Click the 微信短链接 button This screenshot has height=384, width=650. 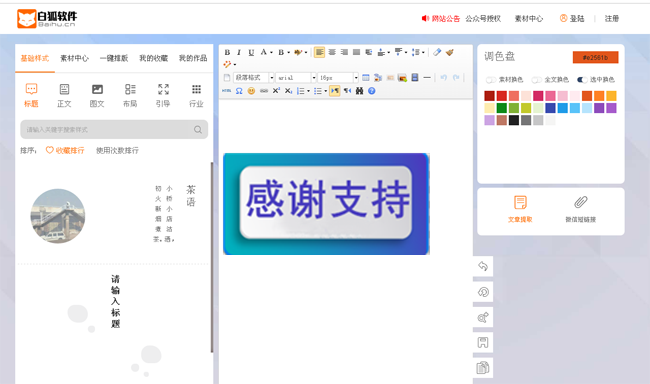pos(580,209)
